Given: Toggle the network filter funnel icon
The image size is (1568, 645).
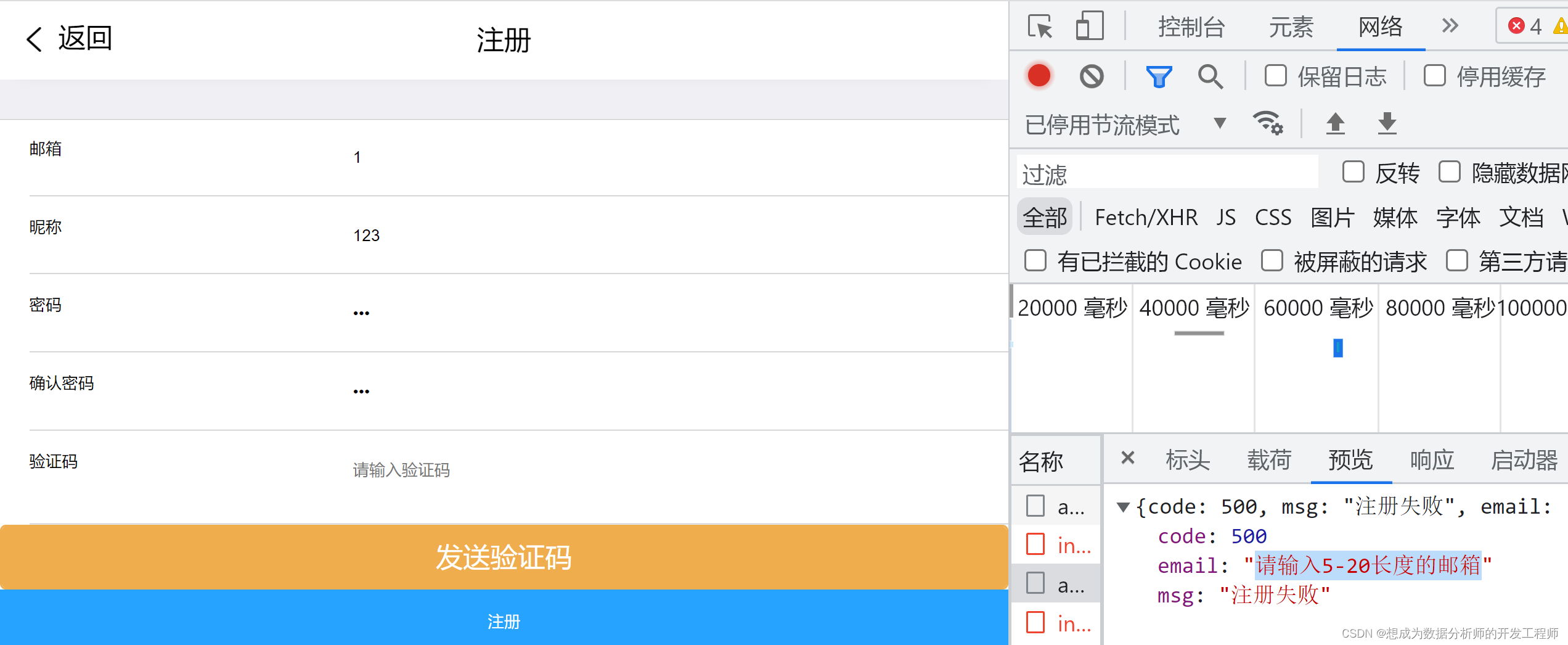Looking at the screenshot, I should (1158, 76).
